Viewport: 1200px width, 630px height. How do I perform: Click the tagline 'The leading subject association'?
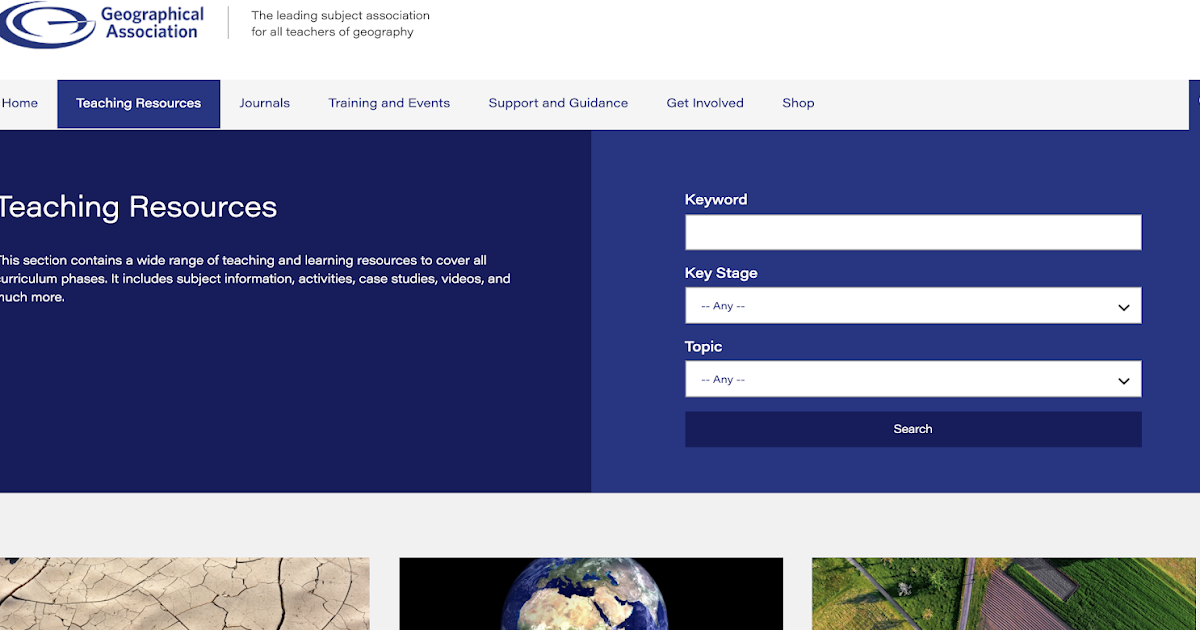coord(340,16)
